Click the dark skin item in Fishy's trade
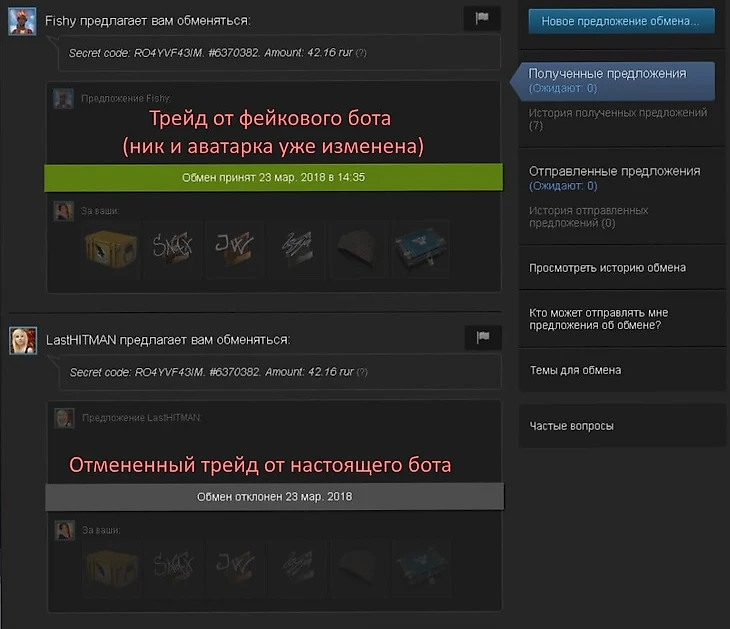 point(359,249)
